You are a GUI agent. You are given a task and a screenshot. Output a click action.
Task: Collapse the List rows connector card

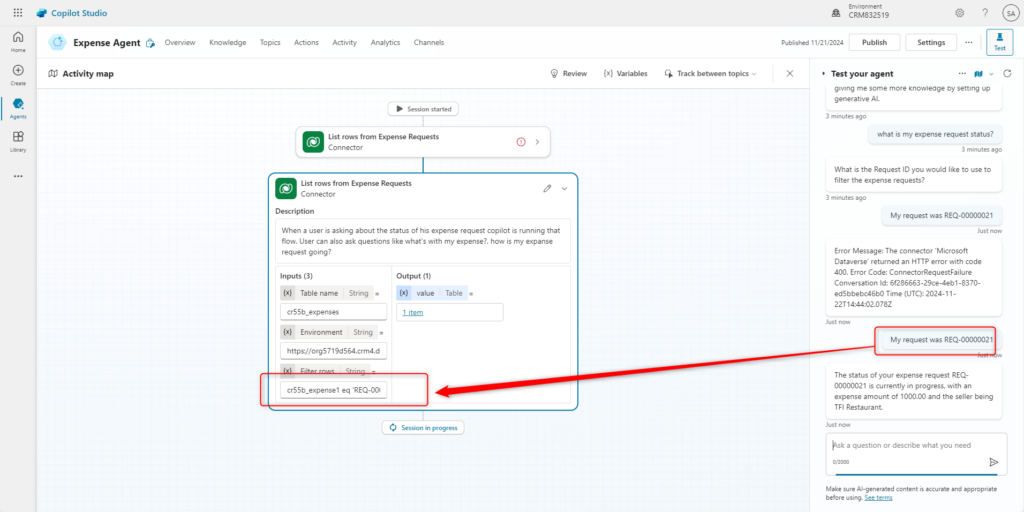pyautogui.click(x=565, y=188)
